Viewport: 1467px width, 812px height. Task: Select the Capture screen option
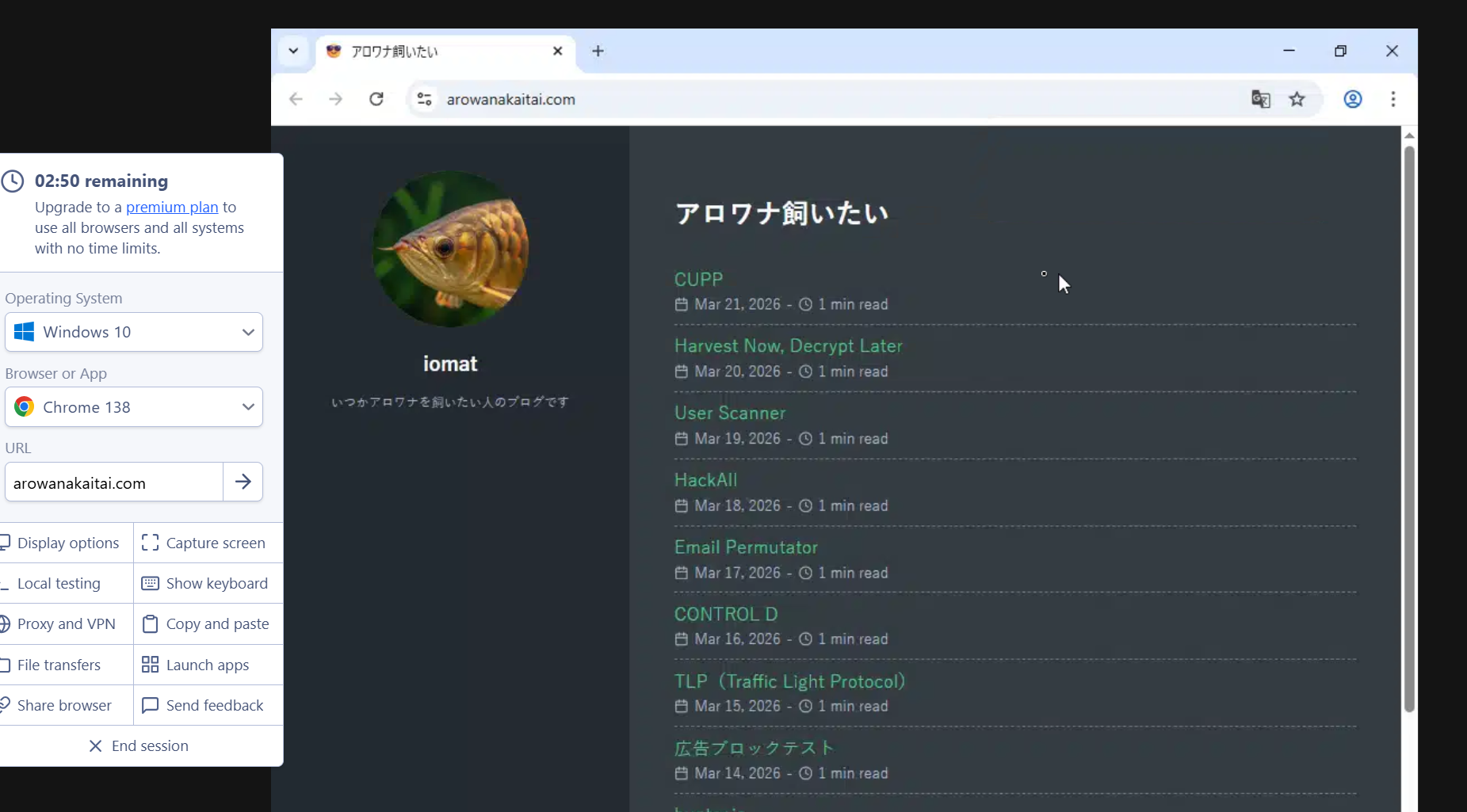click(x=204, y=543)
